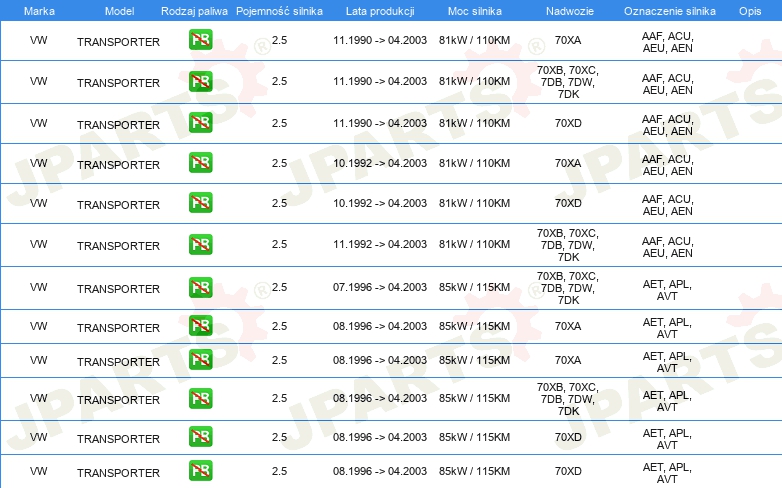Click '70XB, 70XC, 7DB, 7DW, 7DK' in 08.1996 row

click(x=568, y=399)
